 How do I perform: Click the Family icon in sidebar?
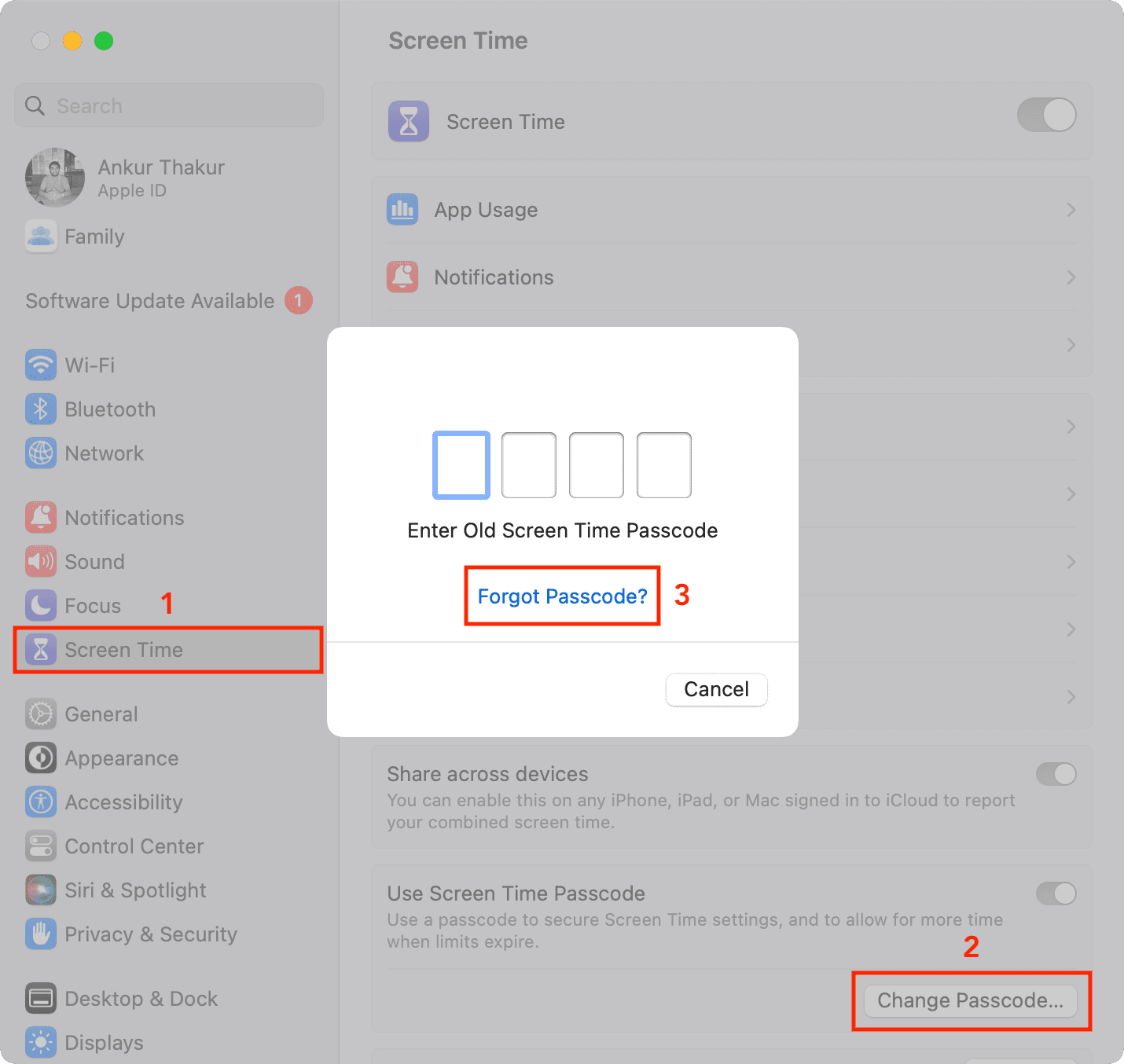[41, 236]
